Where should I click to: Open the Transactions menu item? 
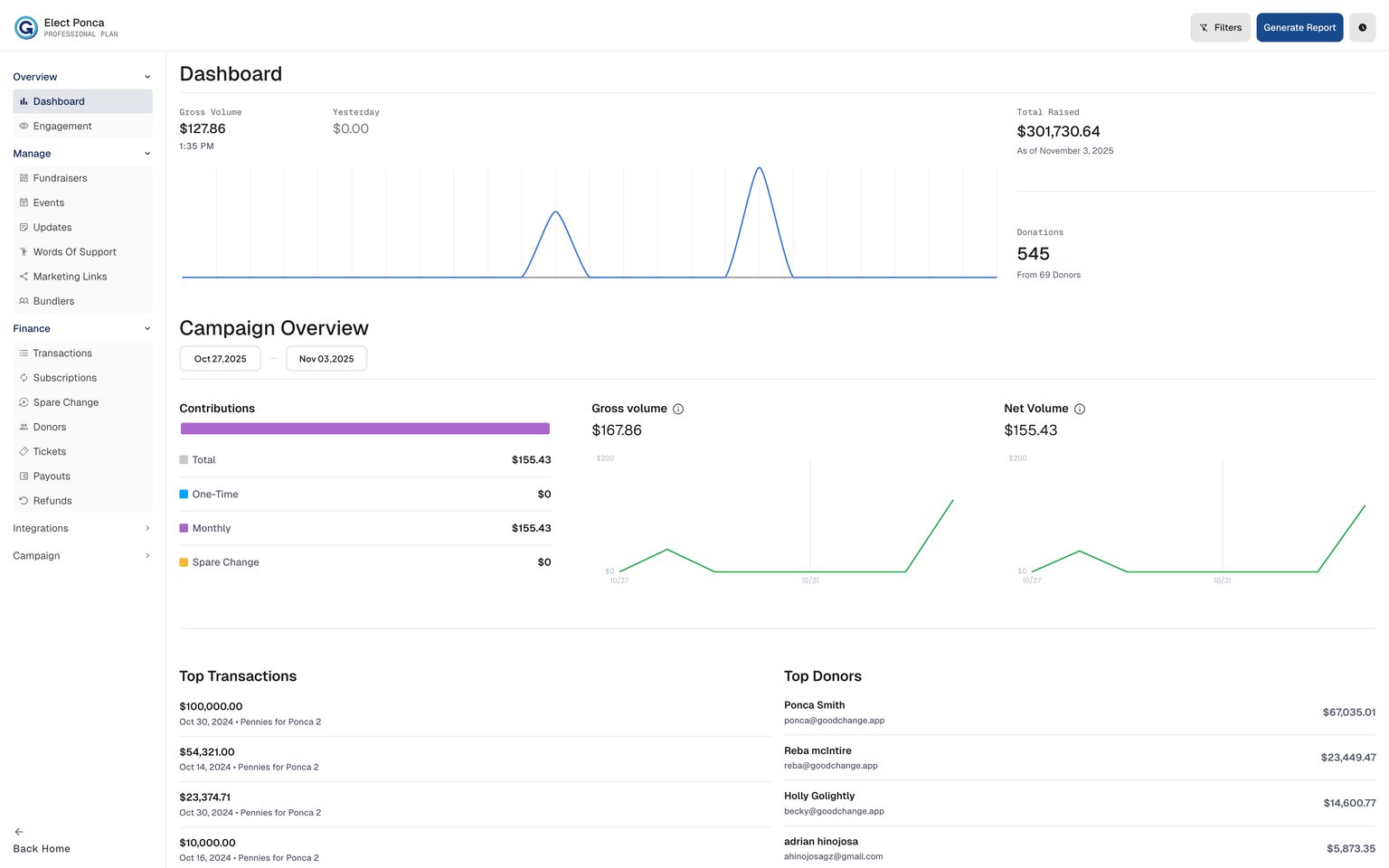tap(62, 354)
